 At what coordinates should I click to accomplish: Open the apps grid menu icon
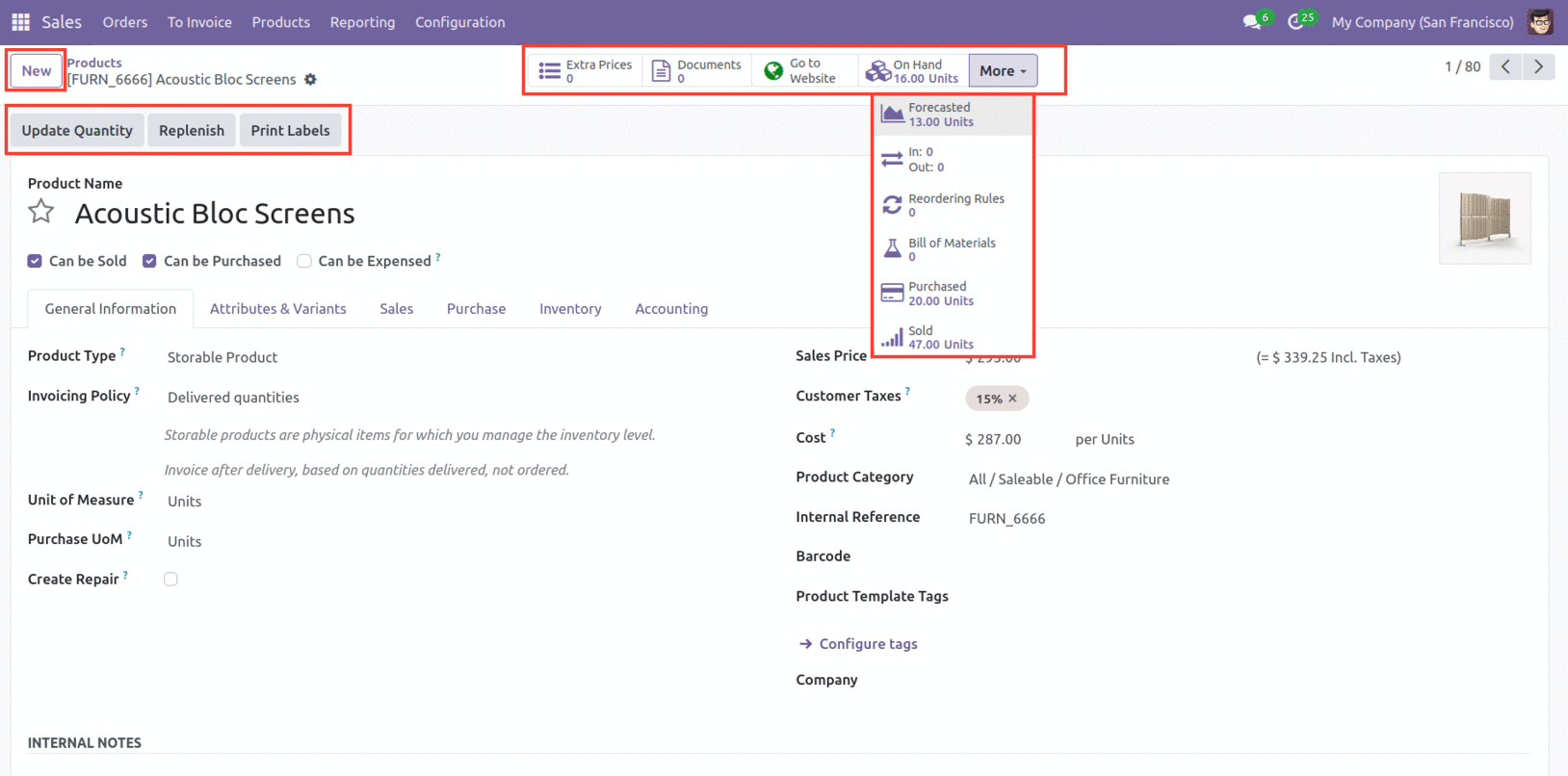[x=20, y=21]
